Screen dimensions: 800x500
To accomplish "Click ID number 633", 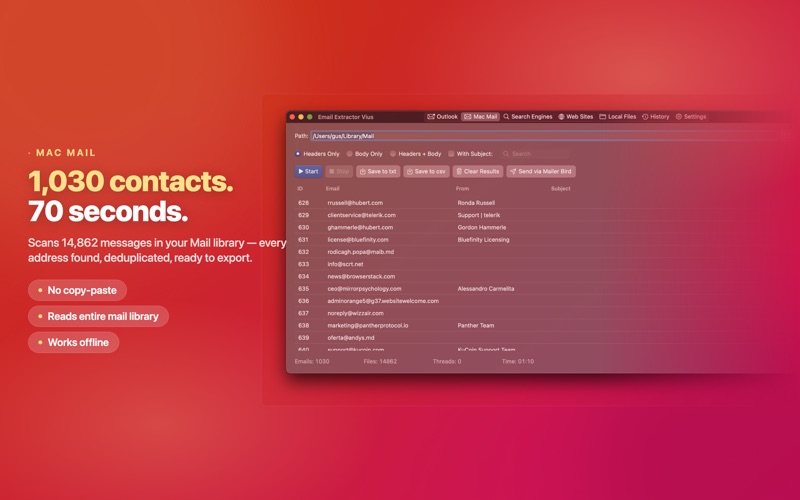I will 304,264.
